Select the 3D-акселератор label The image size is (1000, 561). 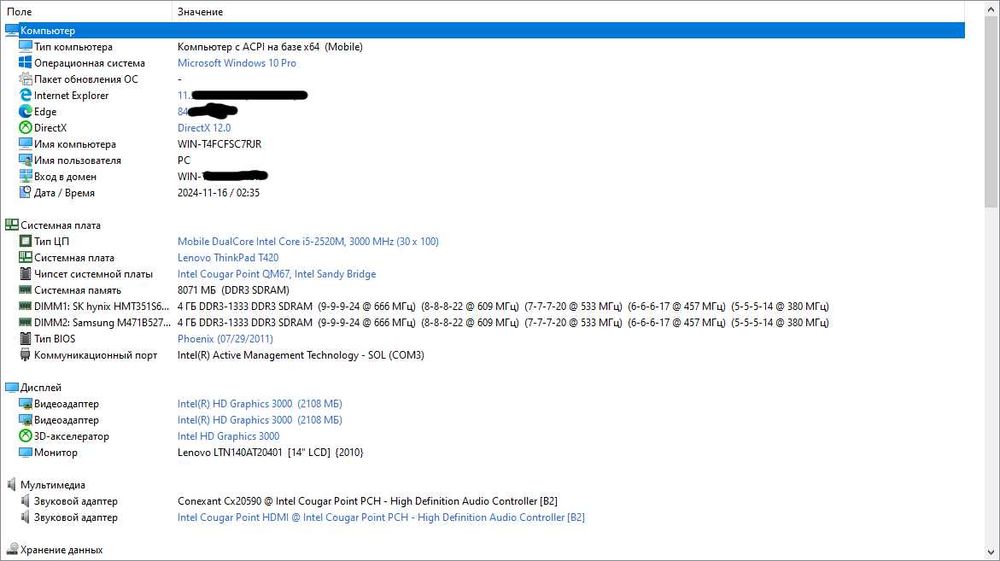71,436
